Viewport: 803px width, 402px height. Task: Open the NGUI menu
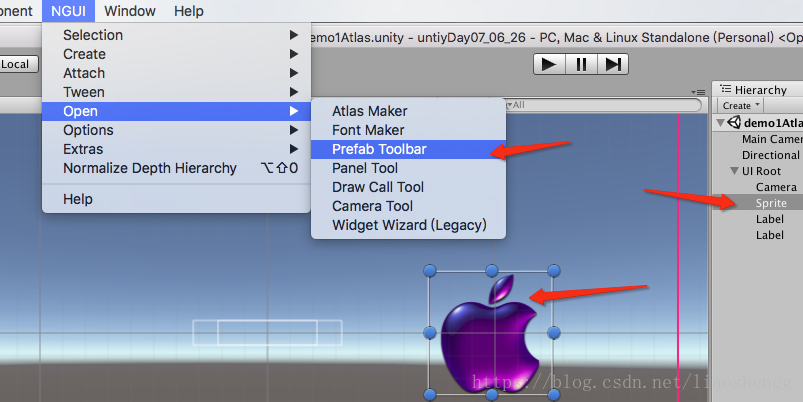pos(68,11)
